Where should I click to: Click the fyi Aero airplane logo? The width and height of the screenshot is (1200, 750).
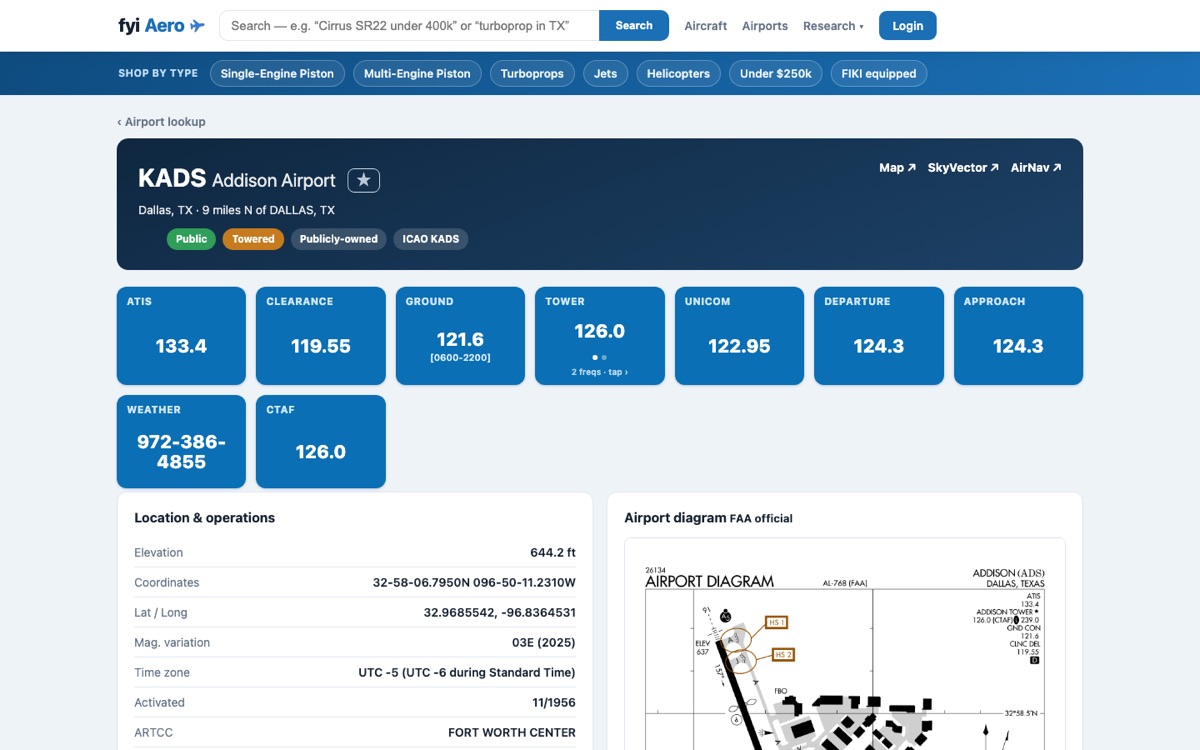pyautogui.click(x=161, y=26)
